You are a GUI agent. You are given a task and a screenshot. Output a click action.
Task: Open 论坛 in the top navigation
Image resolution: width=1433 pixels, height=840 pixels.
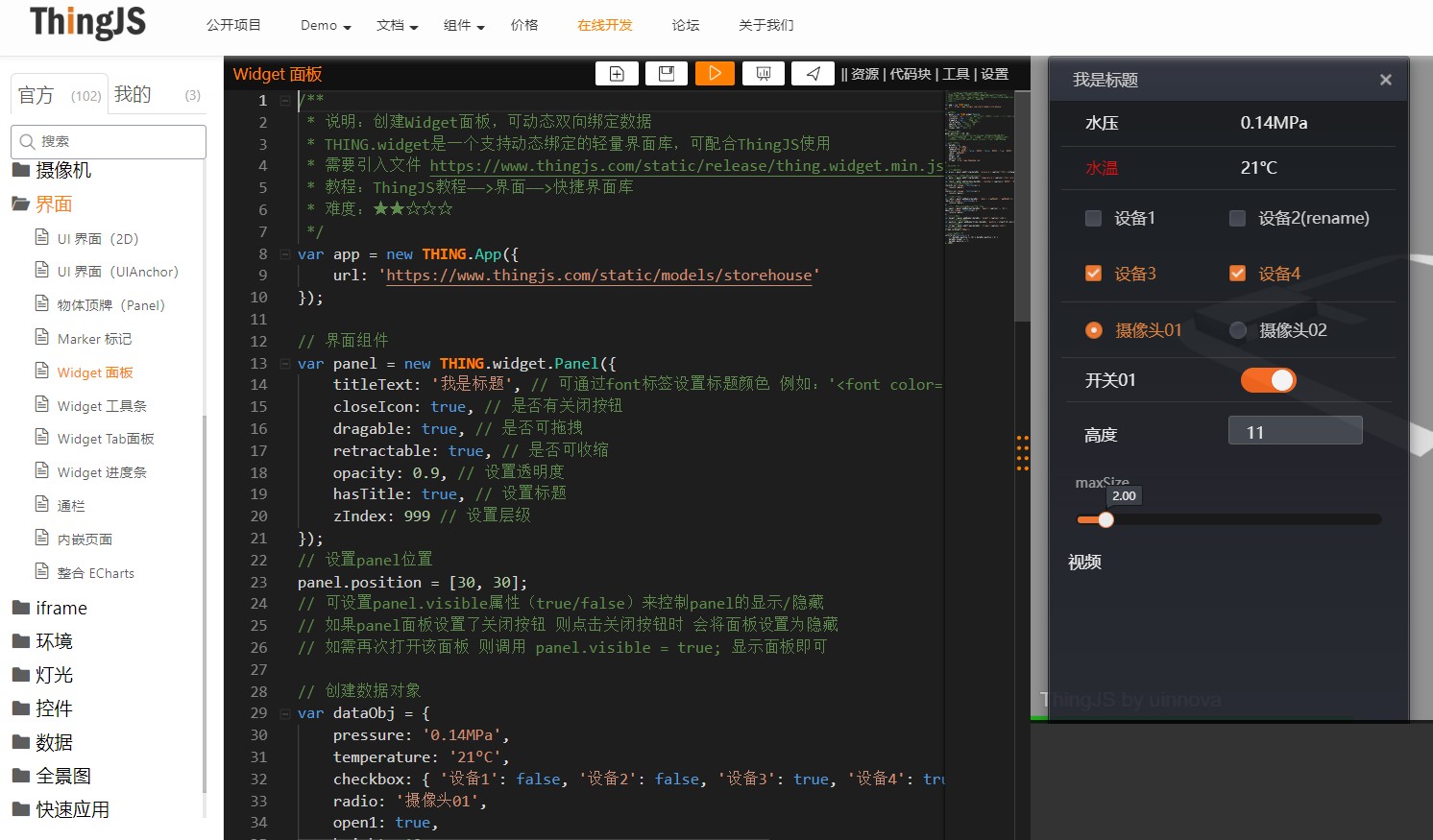[686, 25]
